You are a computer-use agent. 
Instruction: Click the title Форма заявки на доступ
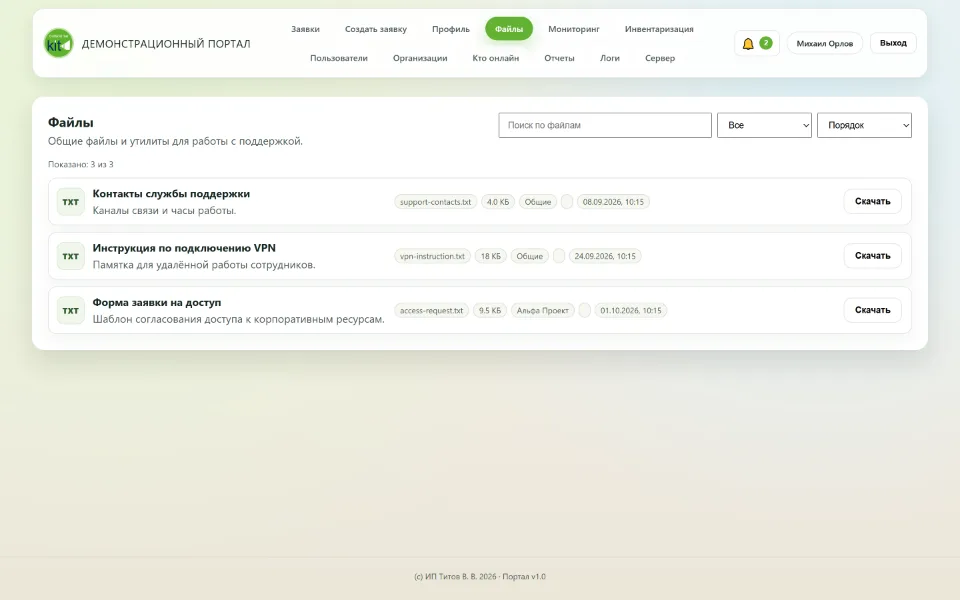(157, 302)
